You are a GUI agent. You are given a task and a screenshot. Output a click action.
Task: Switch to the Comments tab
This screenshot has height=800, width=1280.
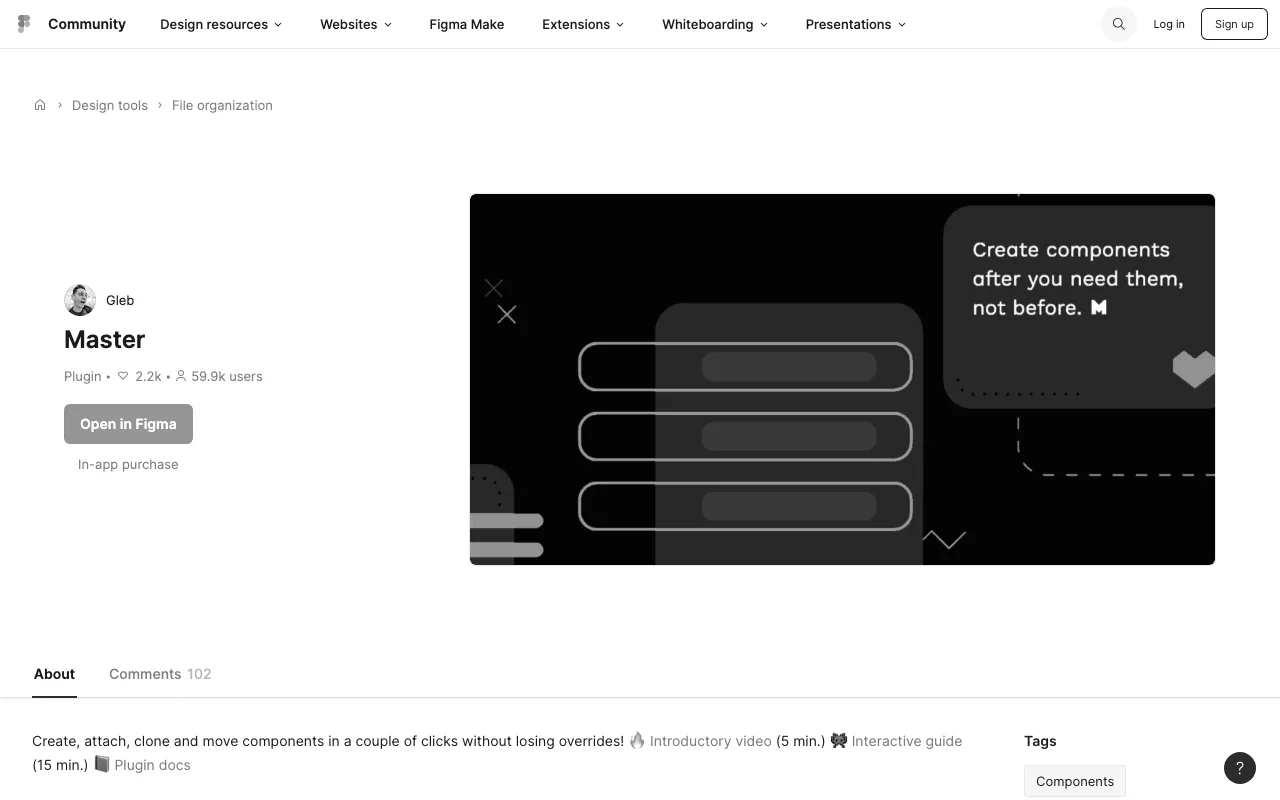160,674
